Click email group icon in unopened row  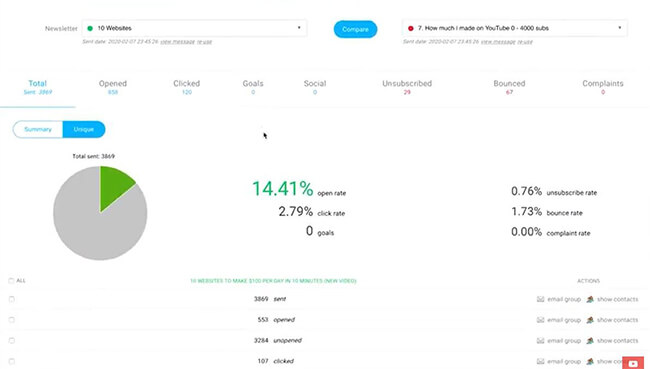541,340
